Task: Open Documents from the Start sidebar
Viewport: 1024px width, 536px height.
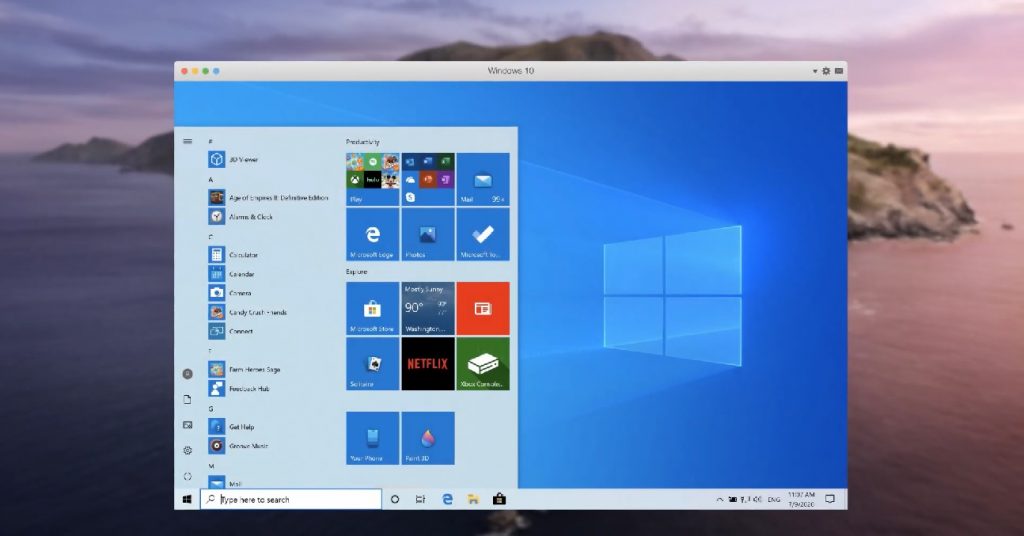Action: point(187,400)
